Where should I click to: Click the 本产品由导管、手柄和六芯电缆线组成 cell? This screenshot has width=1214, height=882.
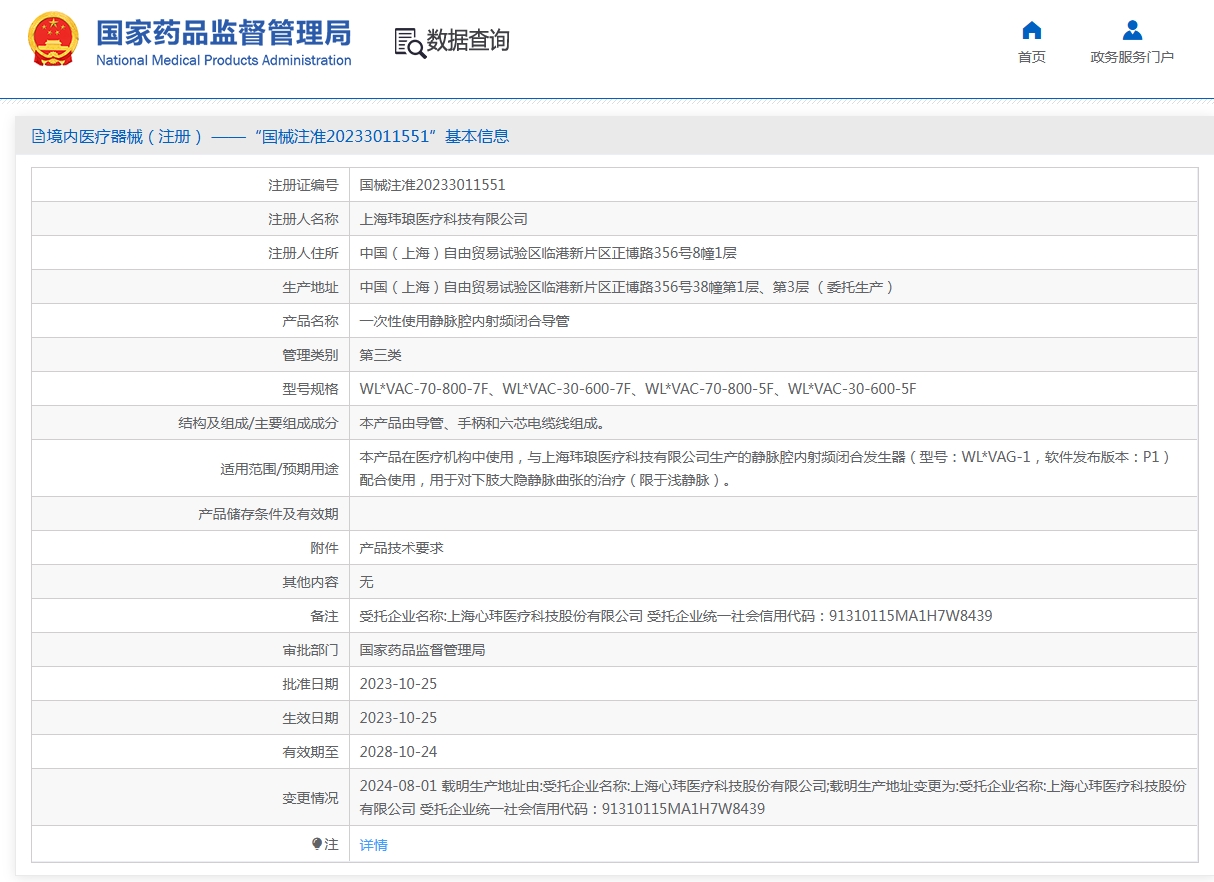[x=482, y=423]
